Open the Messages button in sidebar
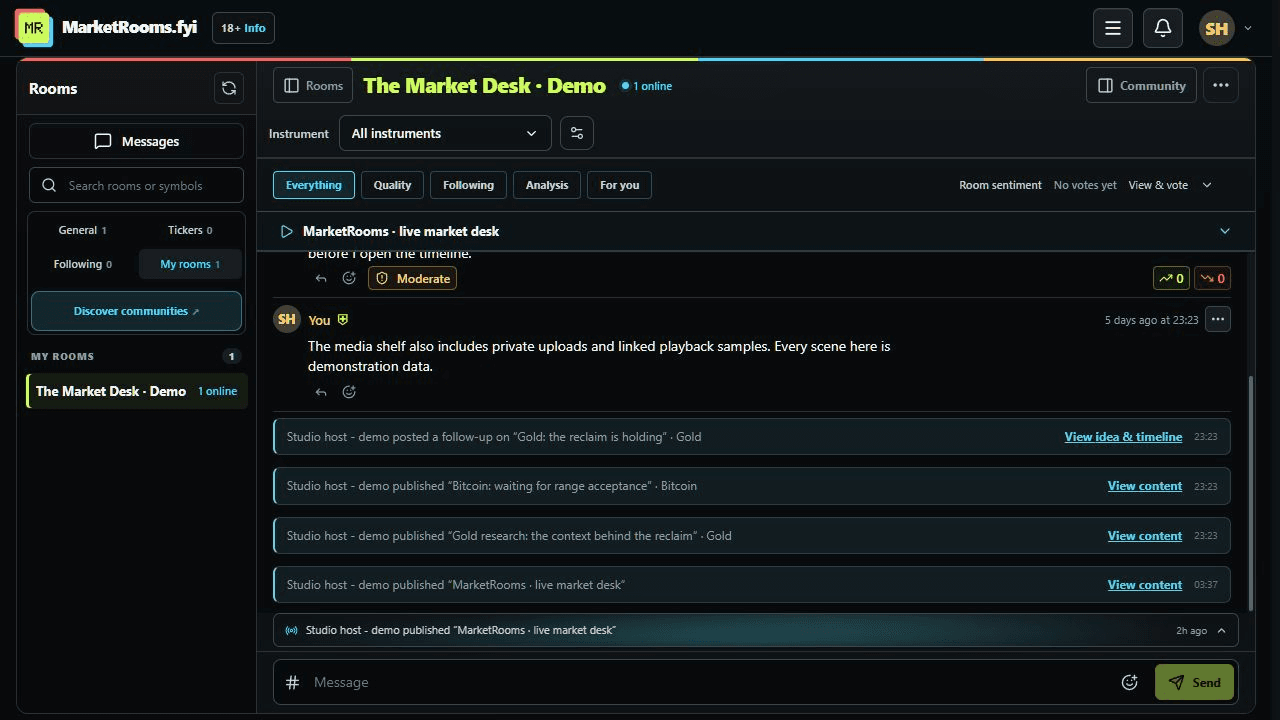1280x720 pixels. click(x=136, y=141)
